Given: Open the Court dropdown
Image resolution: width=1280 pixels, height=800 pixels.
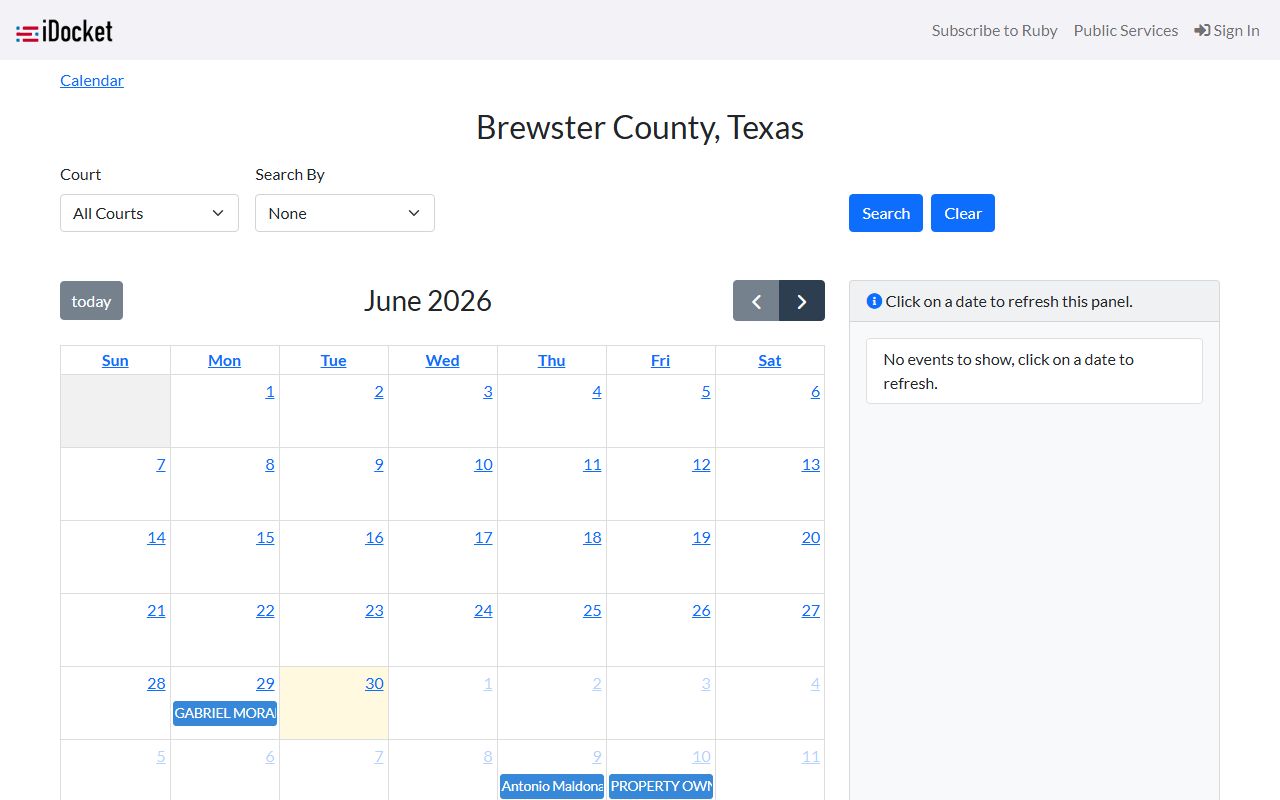Looking at the screenshot, I should coord(149,213).
